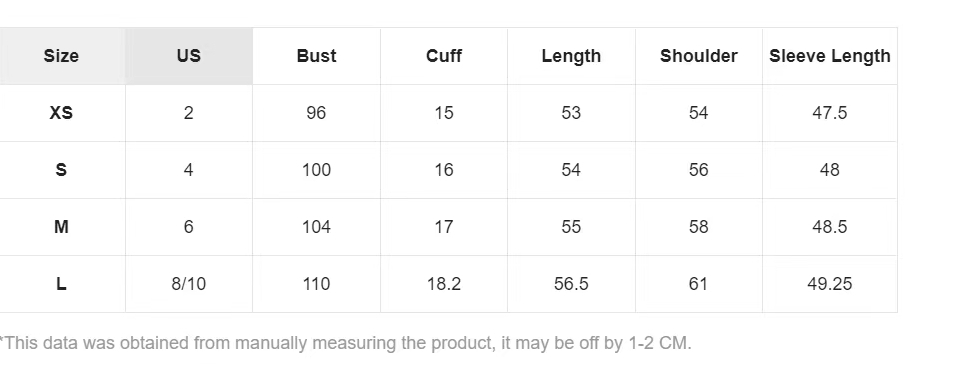Click the sleeve length 49.25 cell

[x=830, y=284]
